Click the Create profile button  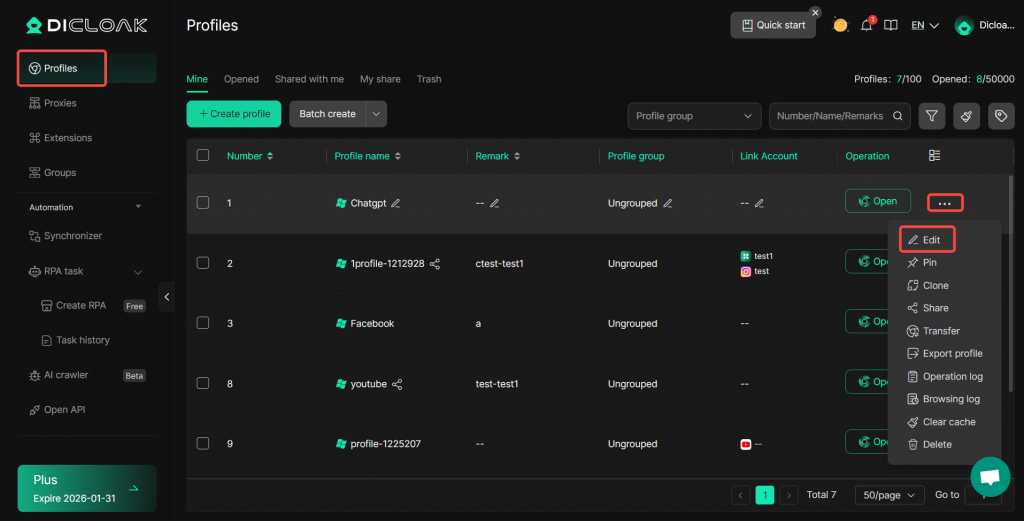coord(234,114)
